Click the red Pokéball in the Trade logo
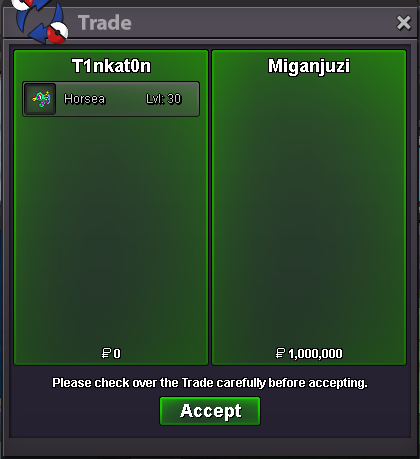 click(57, 33)
